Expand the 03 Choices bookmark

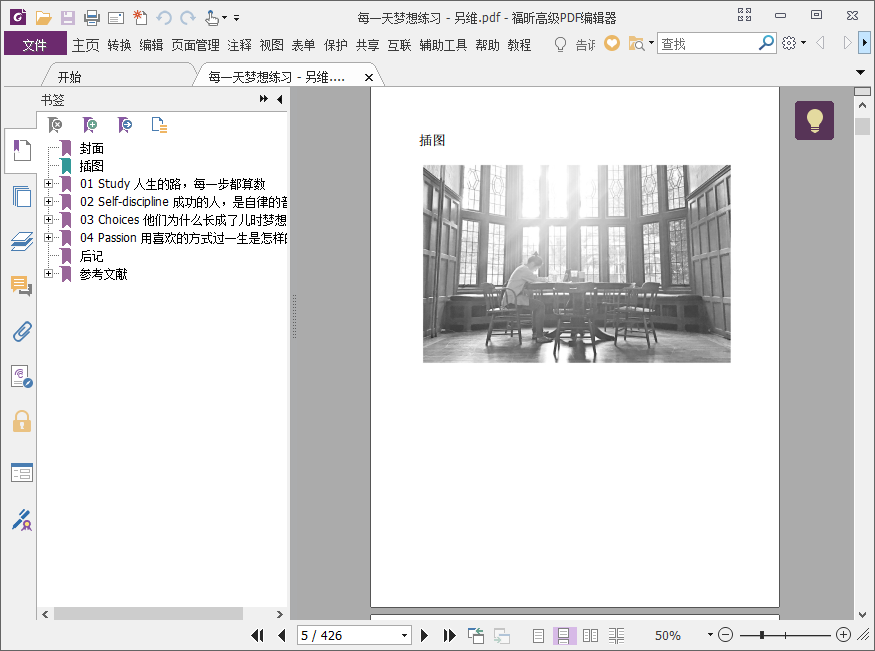click(x=49, y=219)
